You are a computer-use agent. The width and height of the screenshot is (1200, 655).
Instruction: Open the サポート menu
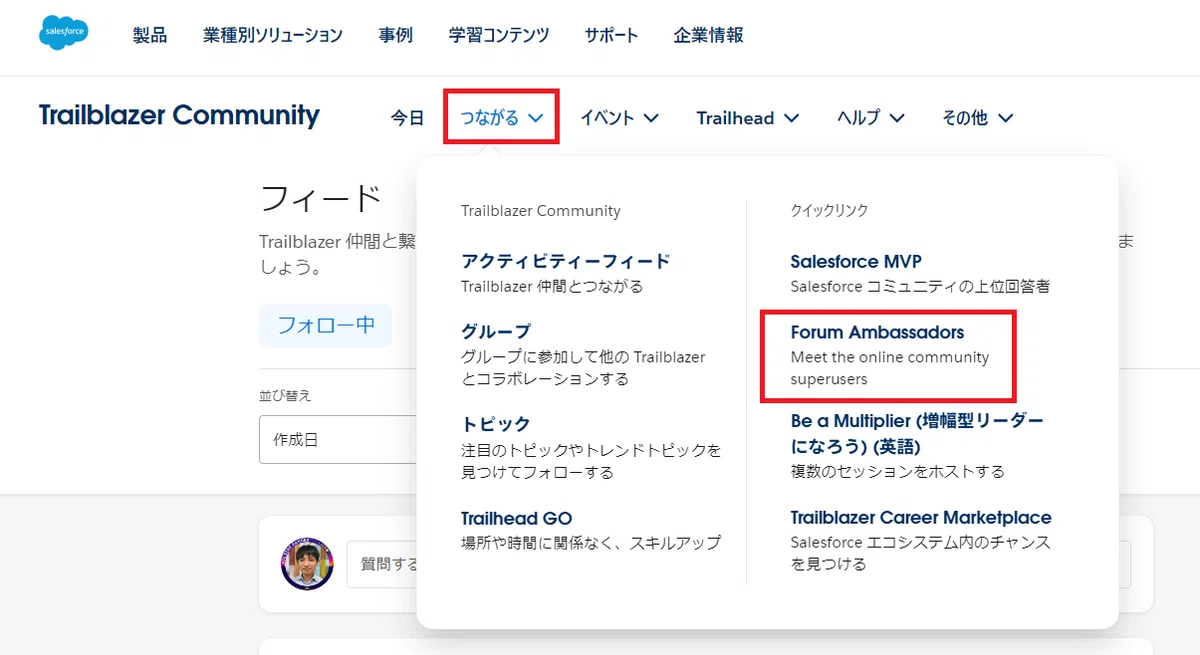click(x=611, y=35)
